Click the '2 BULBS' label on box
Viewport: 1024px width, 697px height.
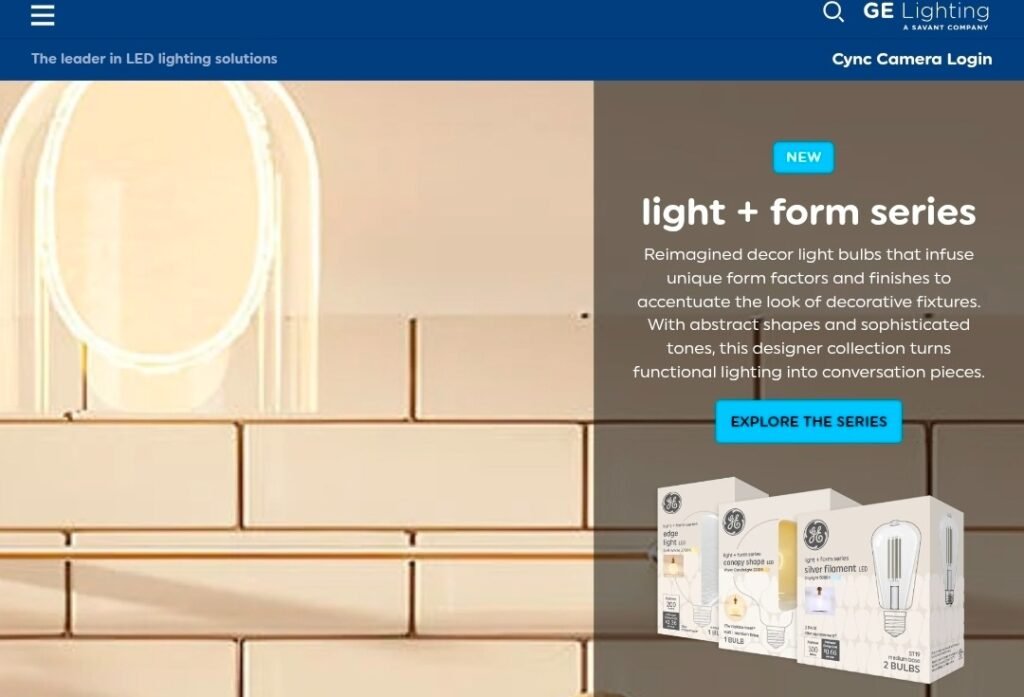(x=901, y=666)
